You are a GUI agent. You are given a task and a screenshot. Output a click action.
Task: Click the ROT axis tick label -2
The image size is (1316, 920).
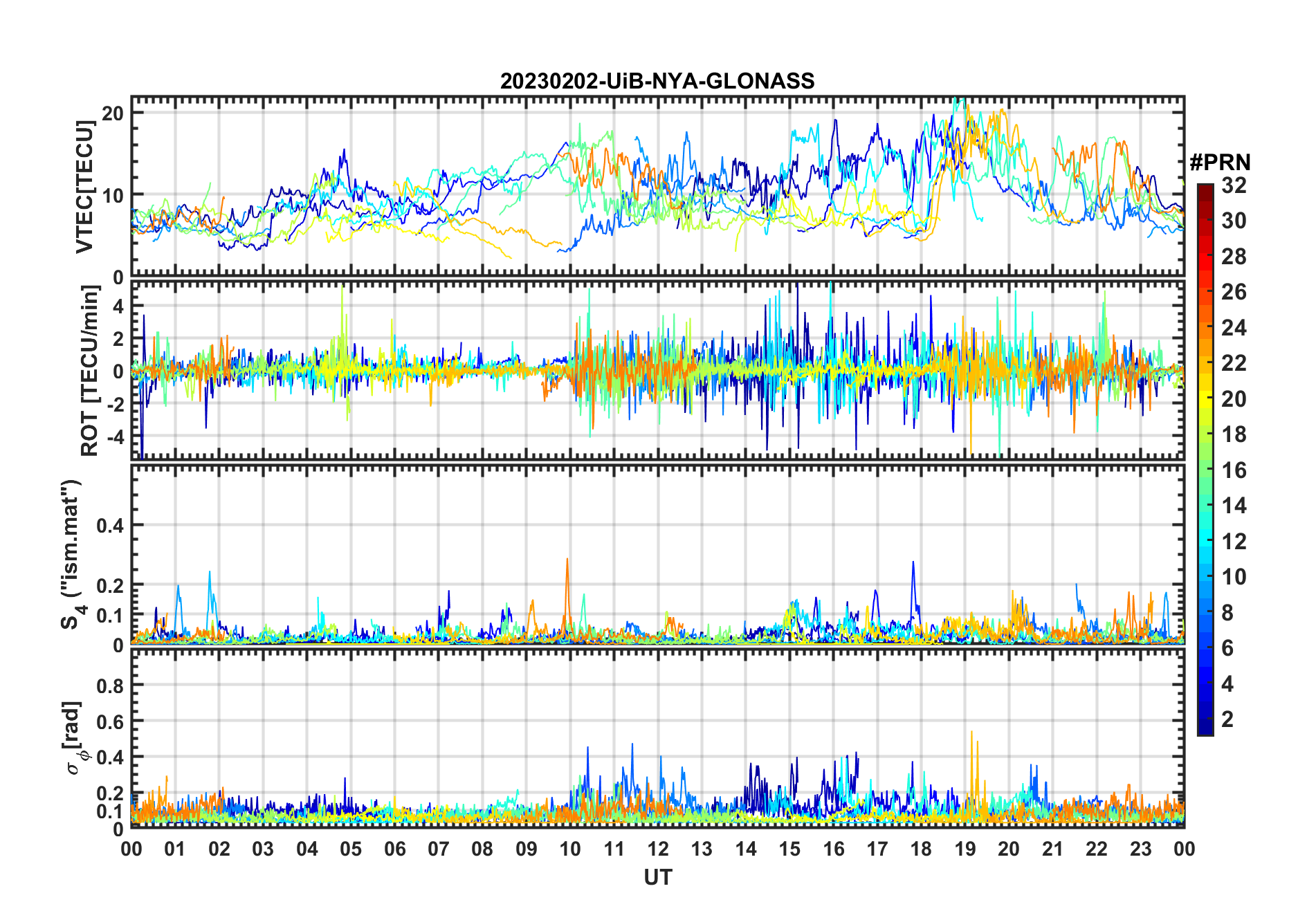coord(115,405)
